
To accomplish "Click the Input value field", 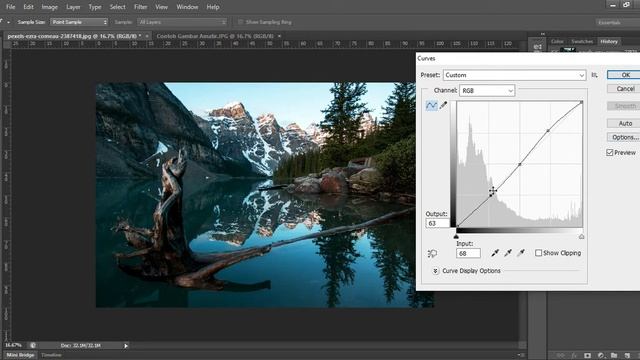I will 468,253.
